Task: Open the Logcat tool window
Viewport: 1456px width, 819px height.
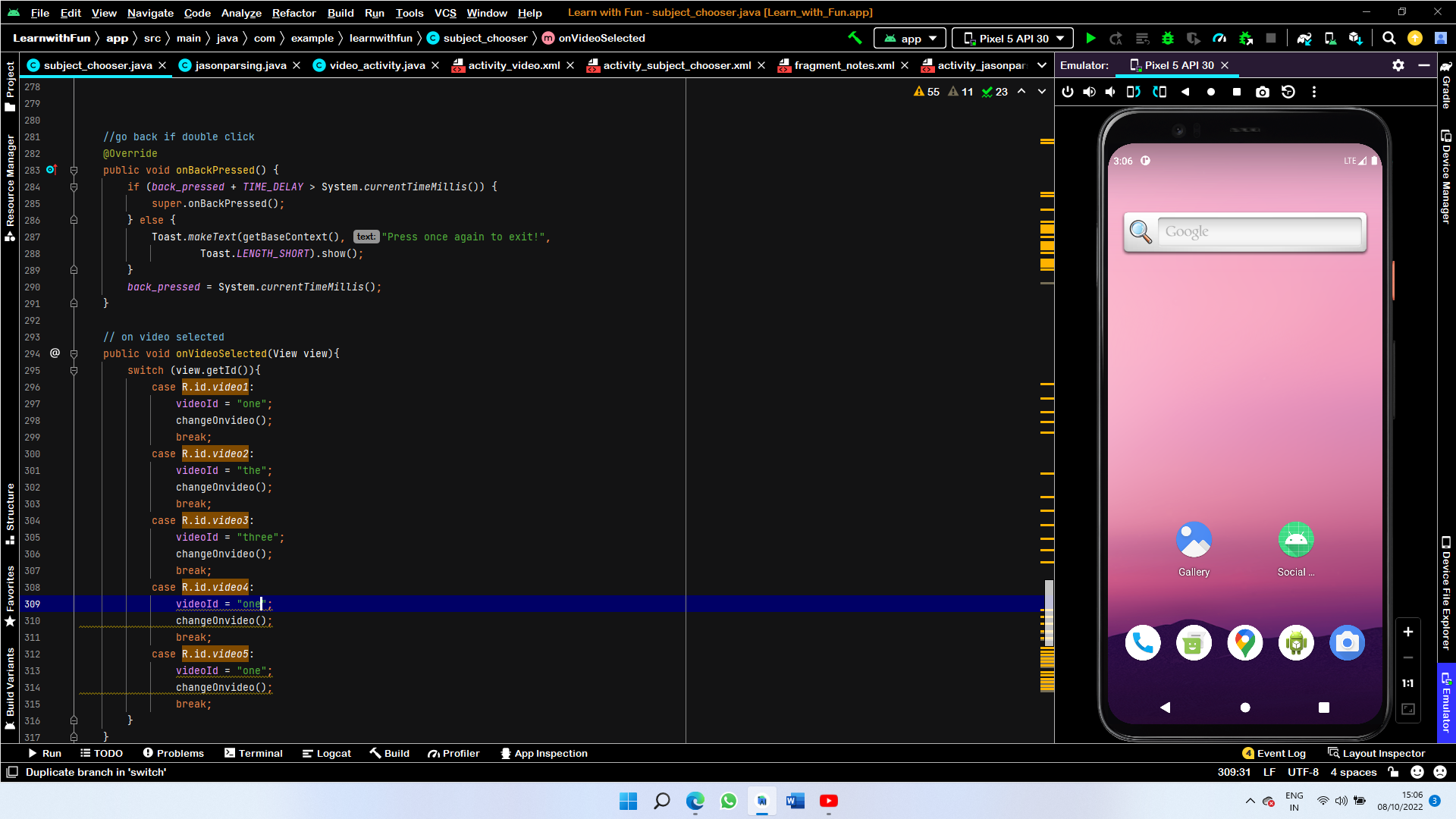Action: (x=326, y=753)
